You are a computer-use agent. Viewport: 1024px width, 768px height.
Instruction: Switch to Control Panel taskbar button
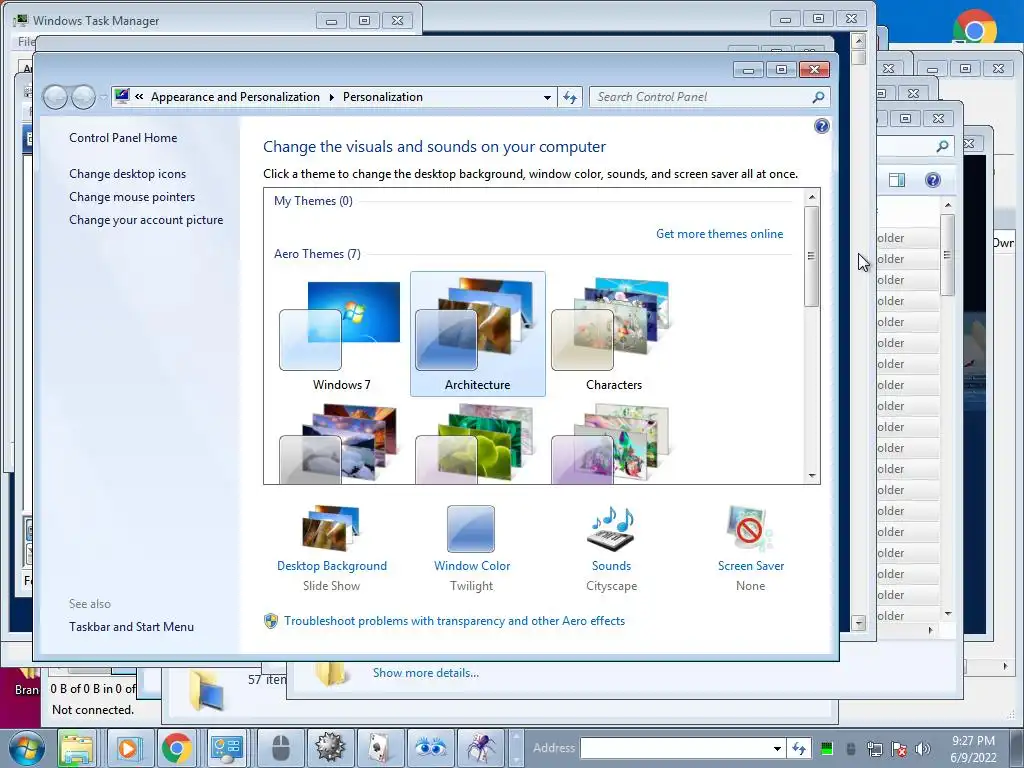tap(227, 748)
